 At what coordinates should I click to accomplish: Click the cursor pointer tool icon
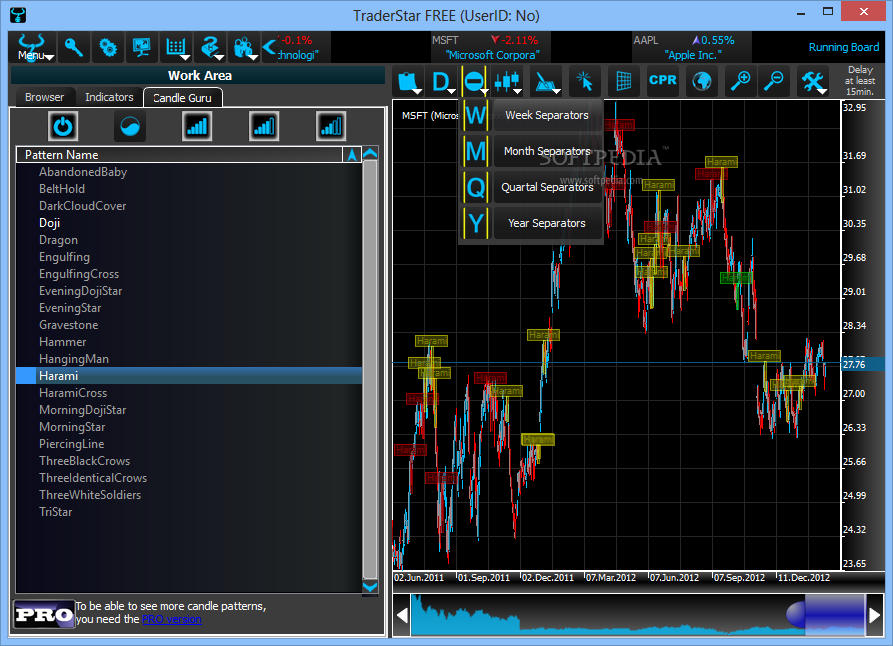click(x=584, y=81)
